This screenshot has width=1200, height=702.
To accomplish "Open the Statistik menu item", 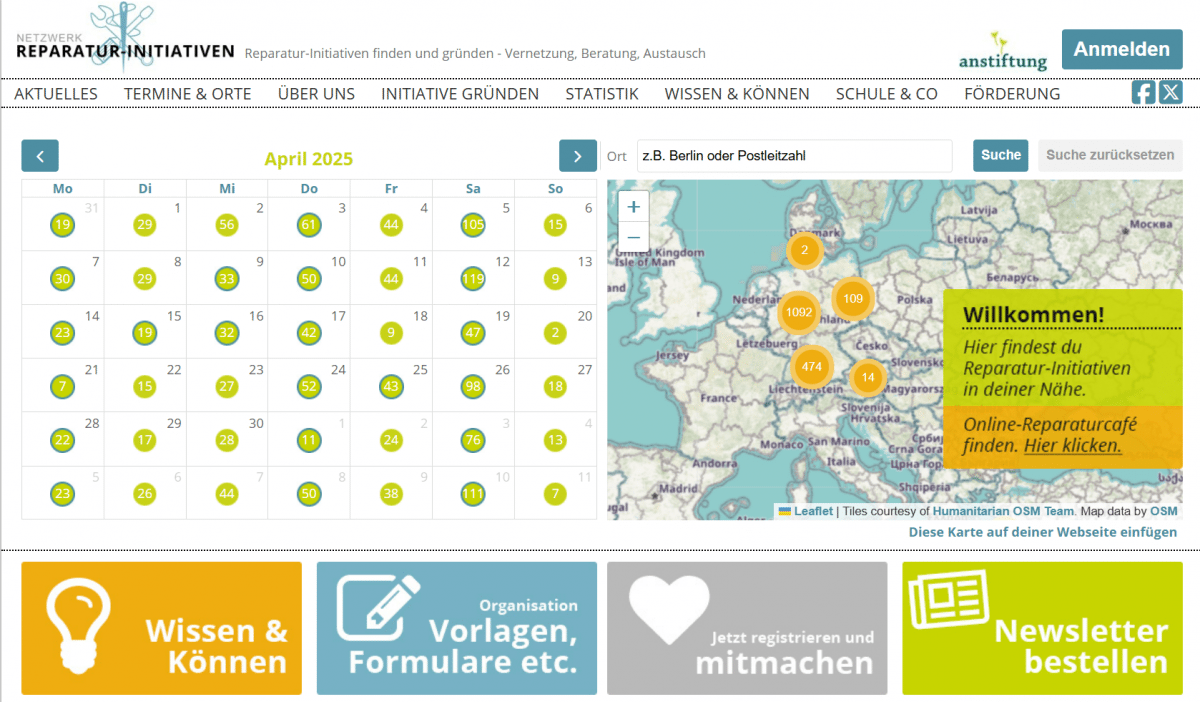I will [602, 94].
